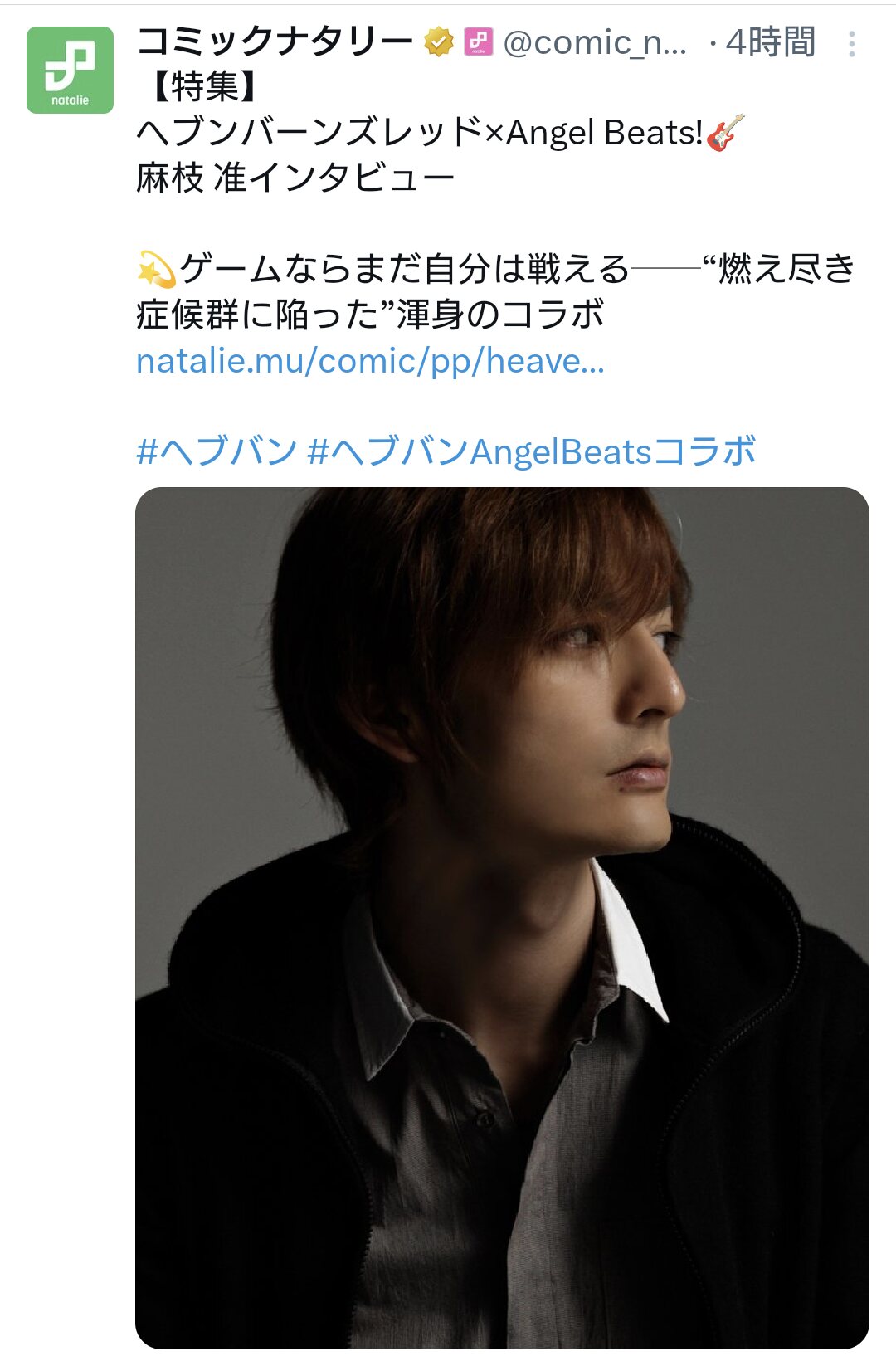
Task: Click the white shirt collar in the photo
Action: pyautogui.click(x=632, y=942)
